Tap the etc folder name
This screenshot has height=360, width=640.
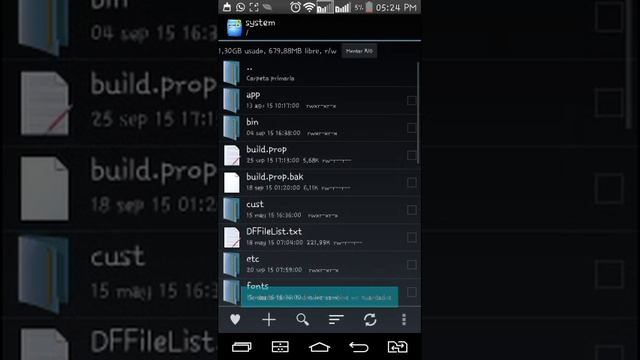pos(253,259)
